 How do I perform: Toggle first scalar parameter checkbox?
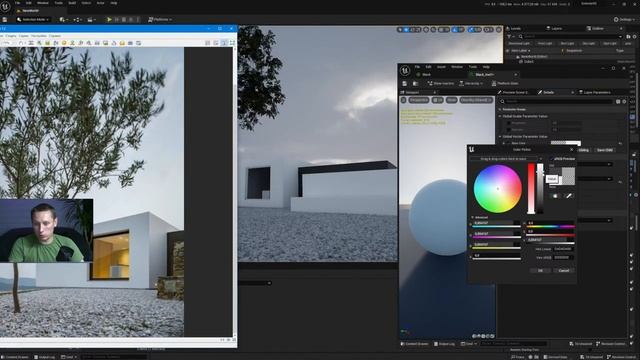pyautogui.click(x=509, y=123)
